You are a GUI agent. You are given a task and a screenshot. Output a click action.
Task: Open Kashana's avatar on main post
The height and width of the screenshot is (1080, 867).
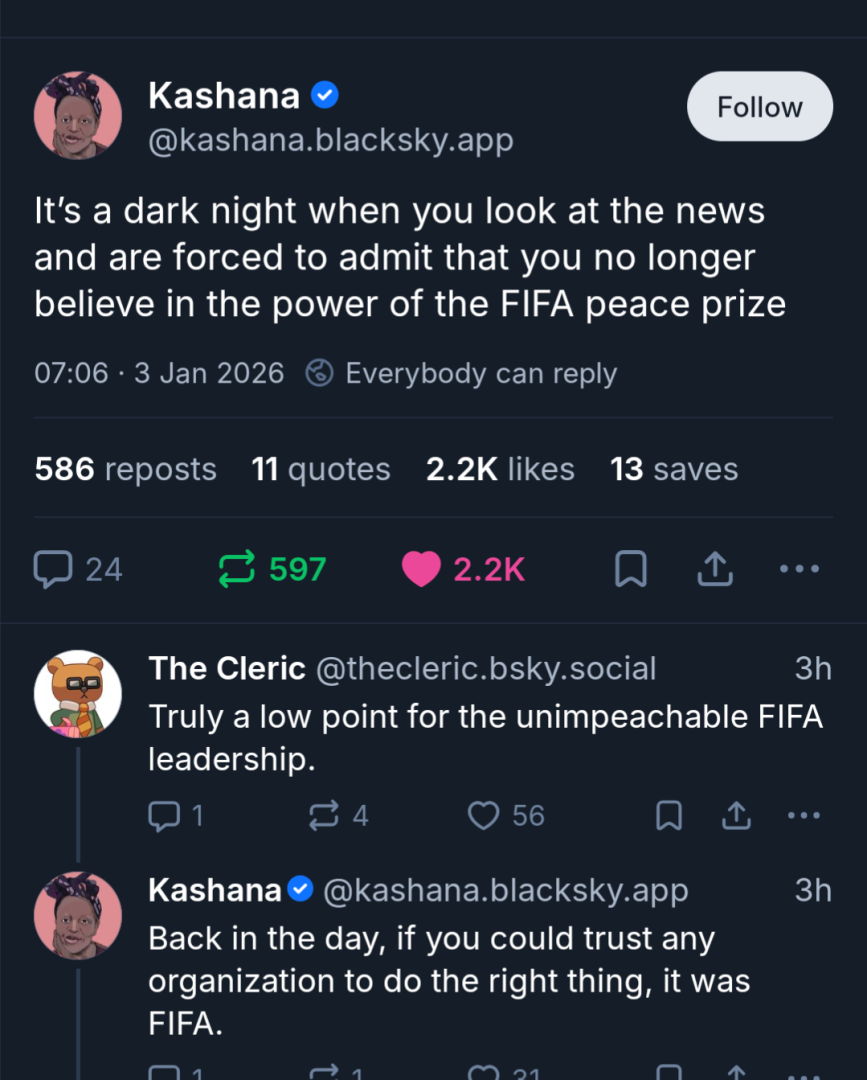78,116
